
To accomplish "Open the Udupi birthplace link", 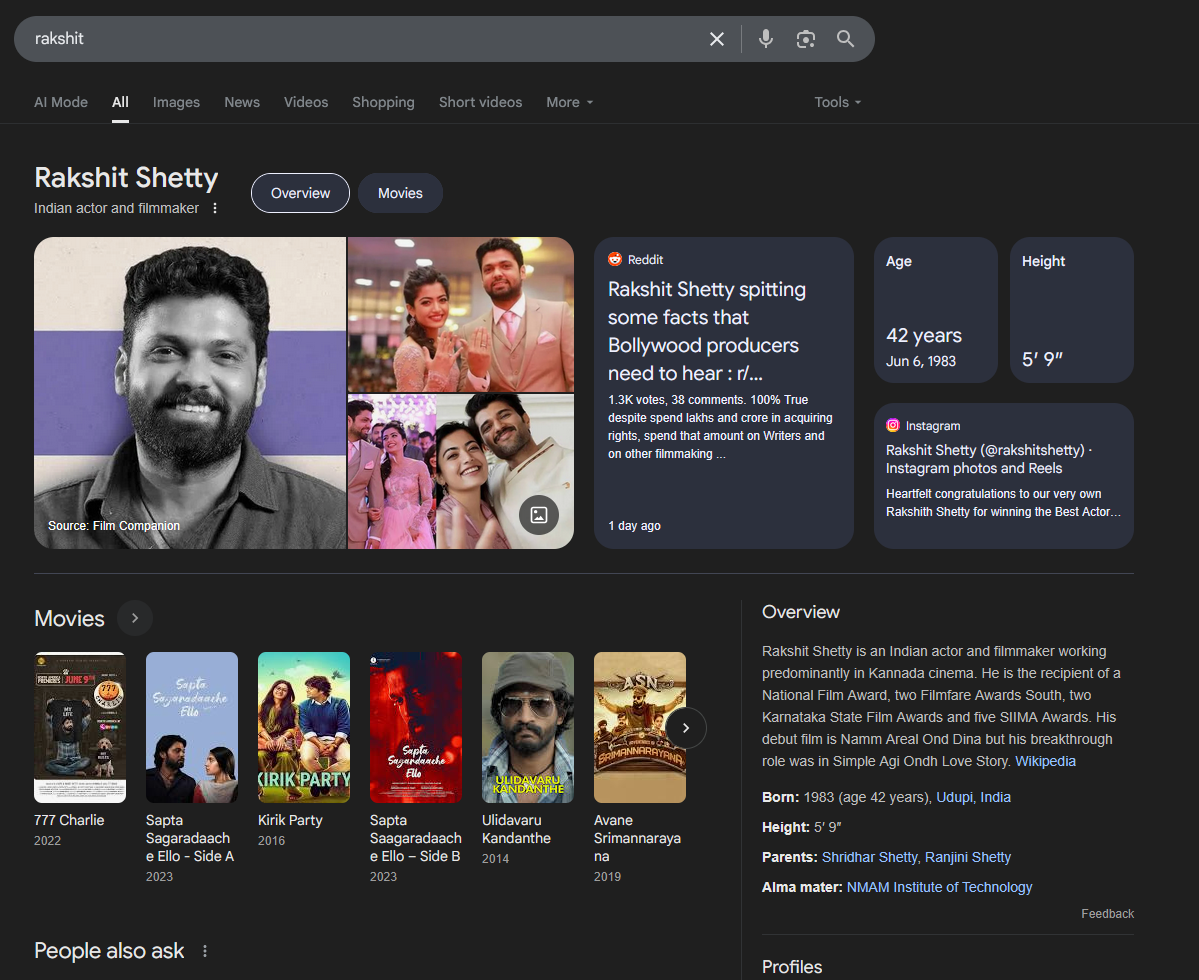I will [954, 797].
